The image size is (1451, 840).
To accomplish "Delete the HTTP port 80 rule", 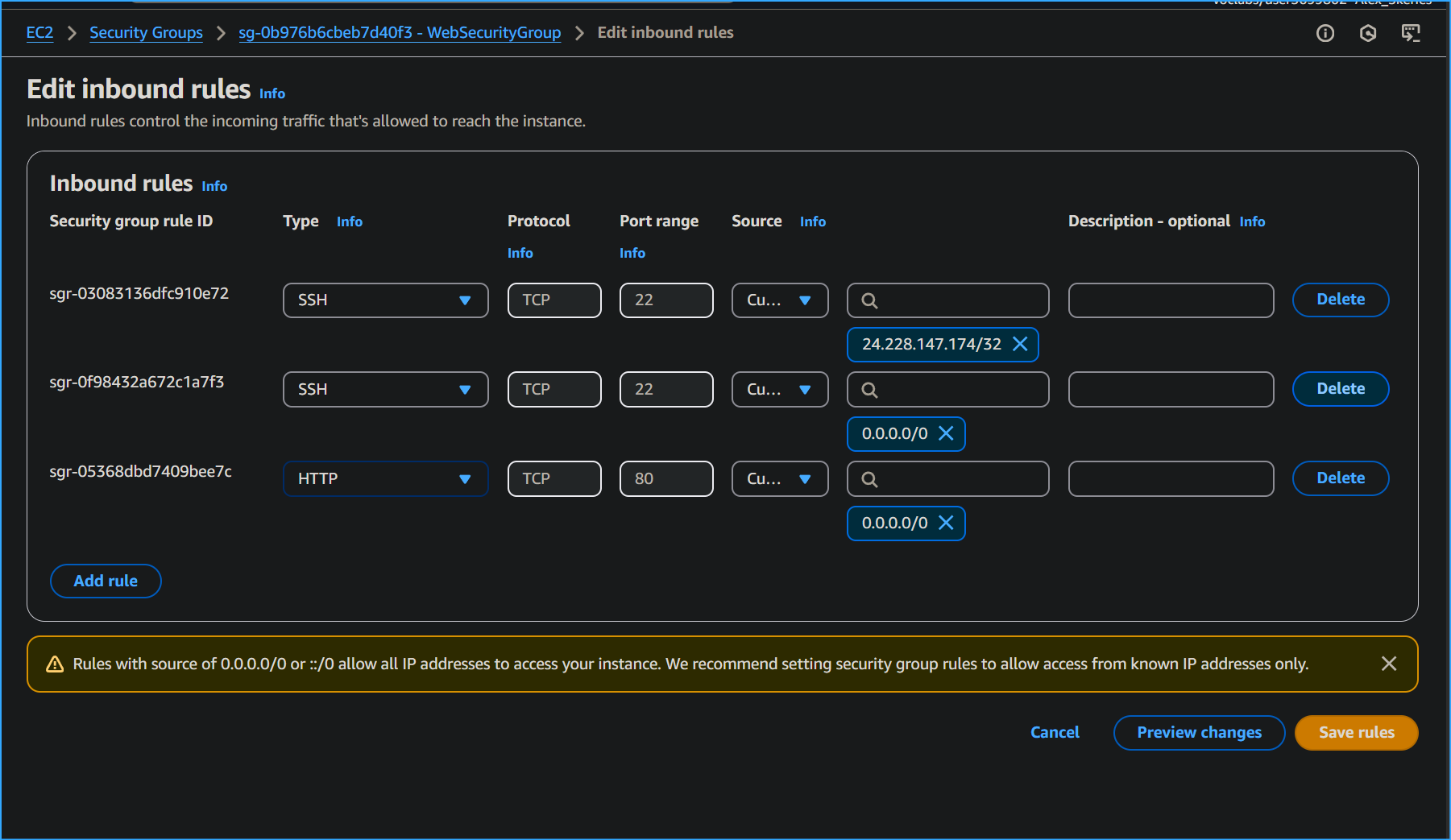I will pos(1340,478).
